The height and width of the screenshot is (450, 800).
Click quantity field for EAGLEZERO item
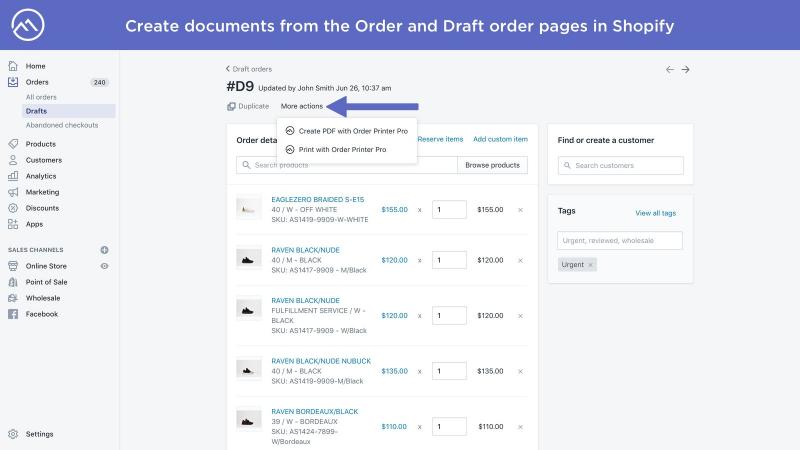click(x=449, y=210)
